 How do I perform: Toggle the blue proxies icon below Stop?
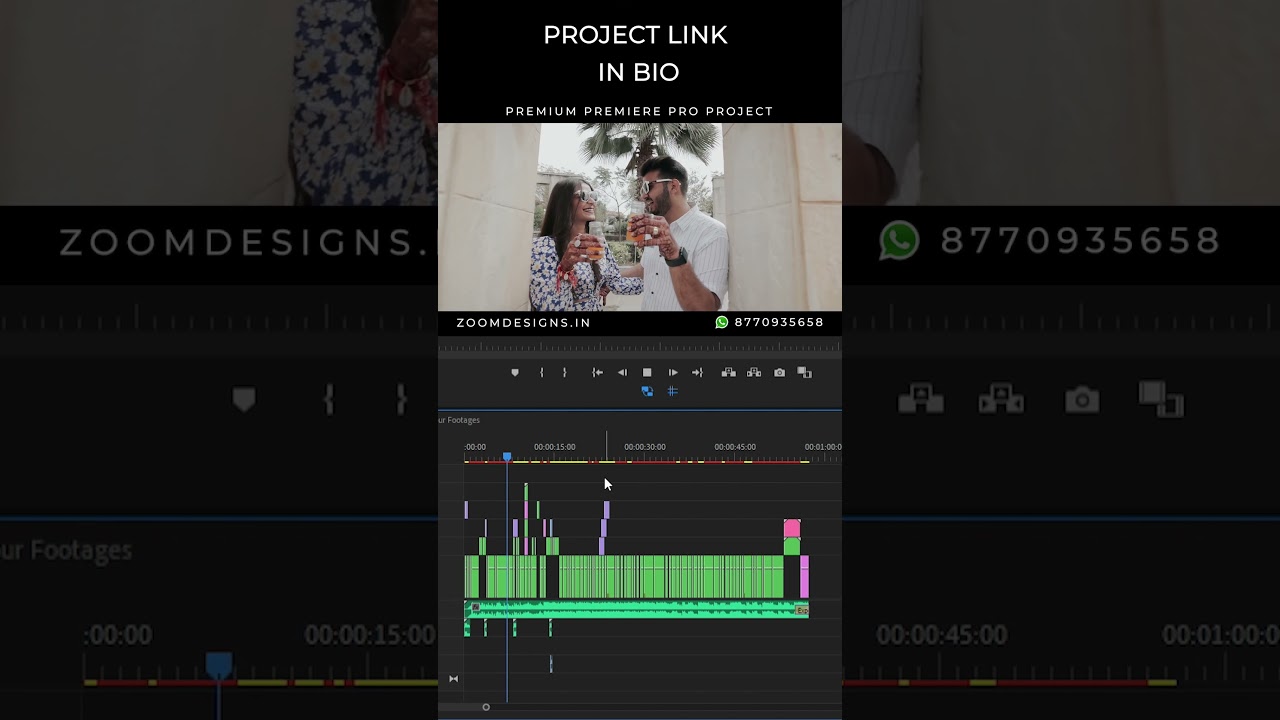click(x=647, y=391)
